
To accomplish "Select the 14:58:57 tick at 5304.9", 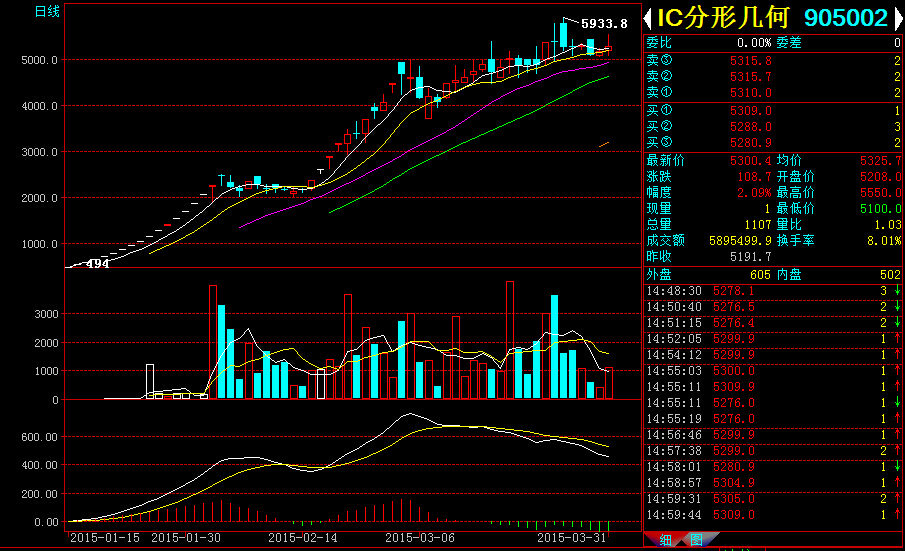I will click(773, 483).
